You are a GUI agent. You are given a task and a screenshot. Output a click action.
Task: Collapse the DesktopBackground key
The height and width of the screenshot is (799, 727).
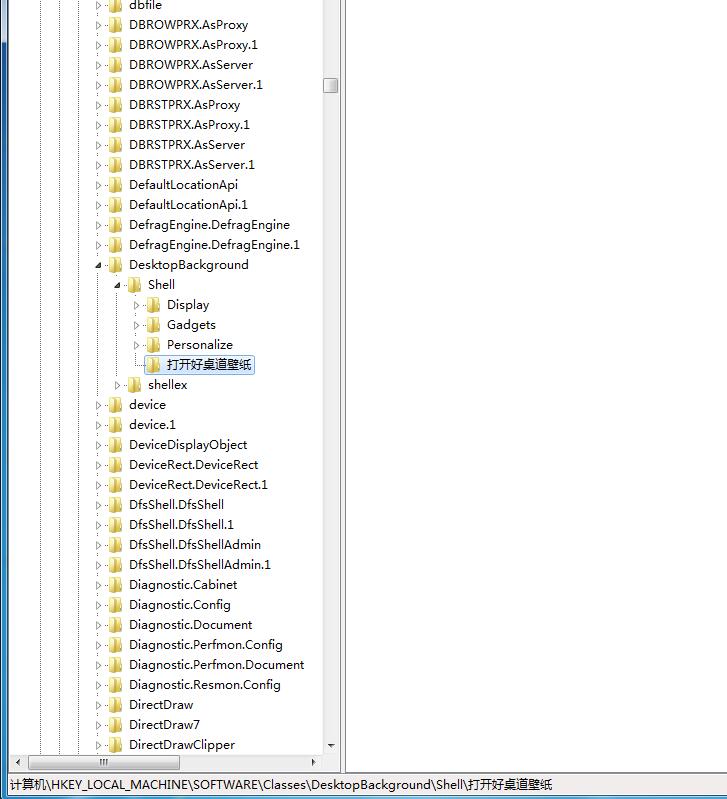pyautogui.click(x=98, y=265)
